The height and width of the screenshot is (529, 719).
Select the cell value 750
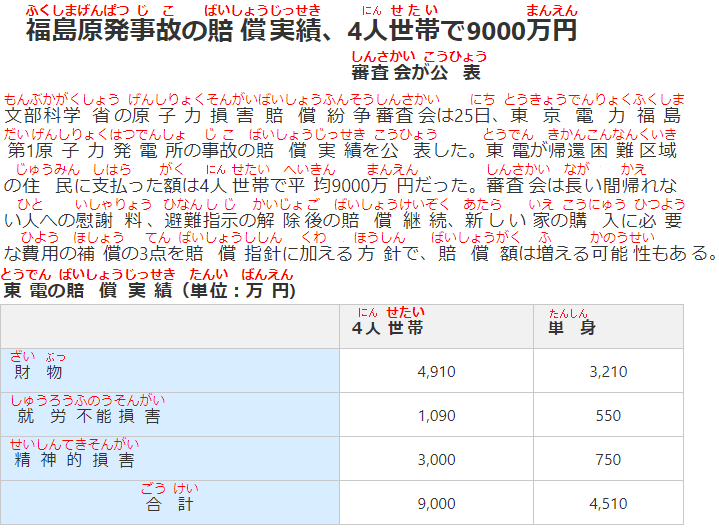coord(608,459)
